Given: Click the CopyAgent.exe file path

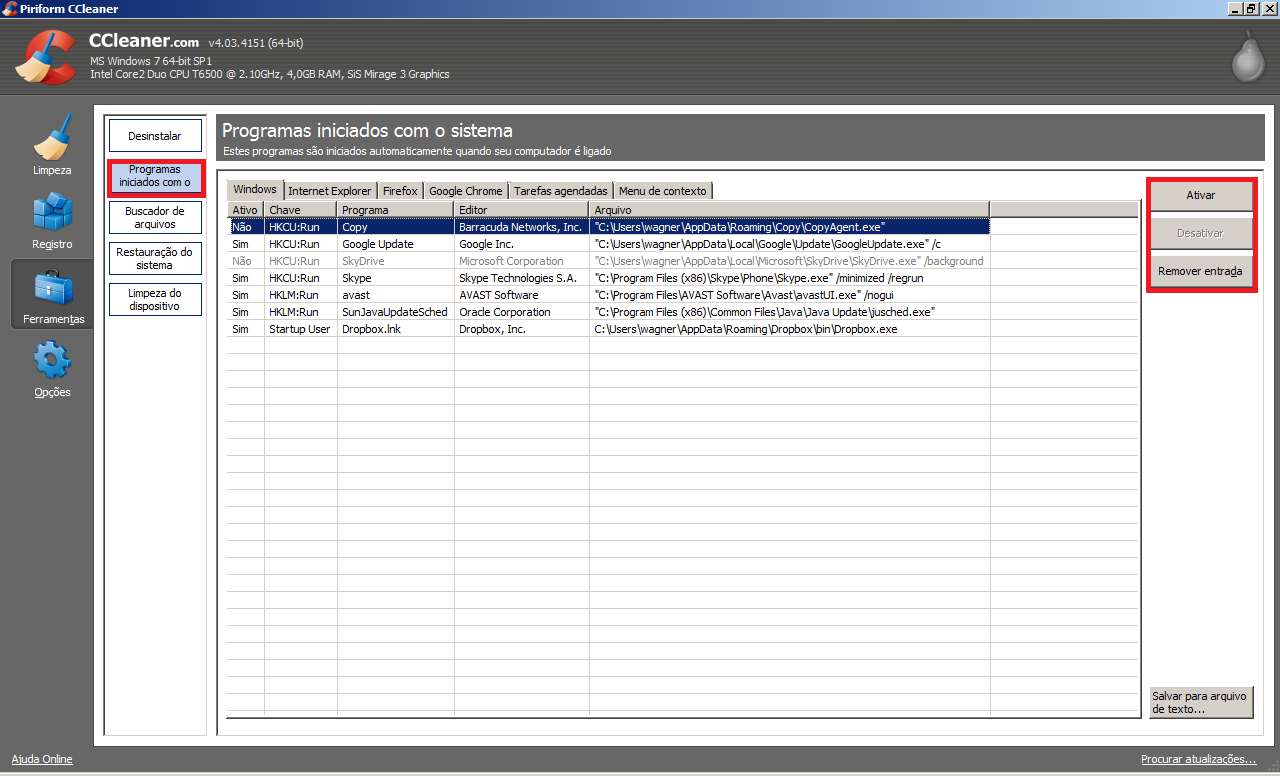Looking at the screenshot, I should 739,227.
